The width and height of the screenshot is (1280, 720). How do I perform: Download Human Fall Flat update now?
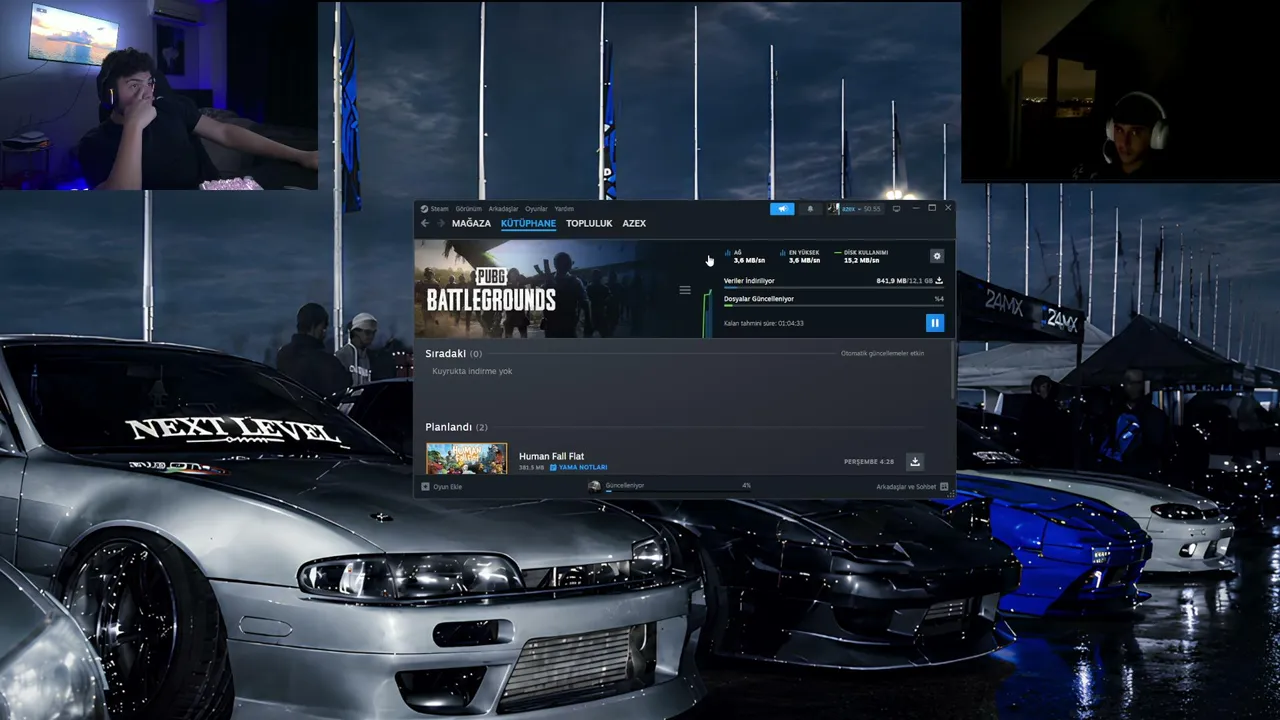(914, 461)
